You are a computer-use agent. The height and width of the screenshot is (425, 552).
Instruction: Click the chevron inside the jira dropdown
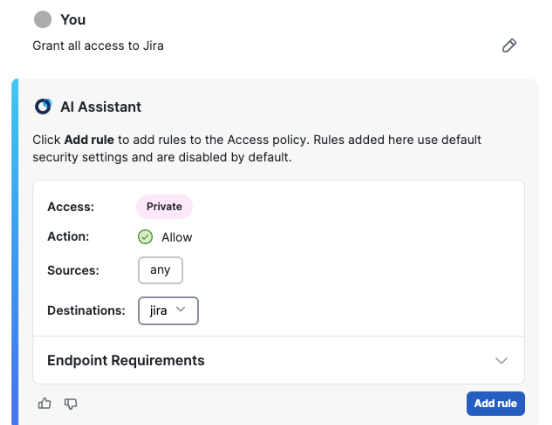pyautogui.click(x=181, y=310)
